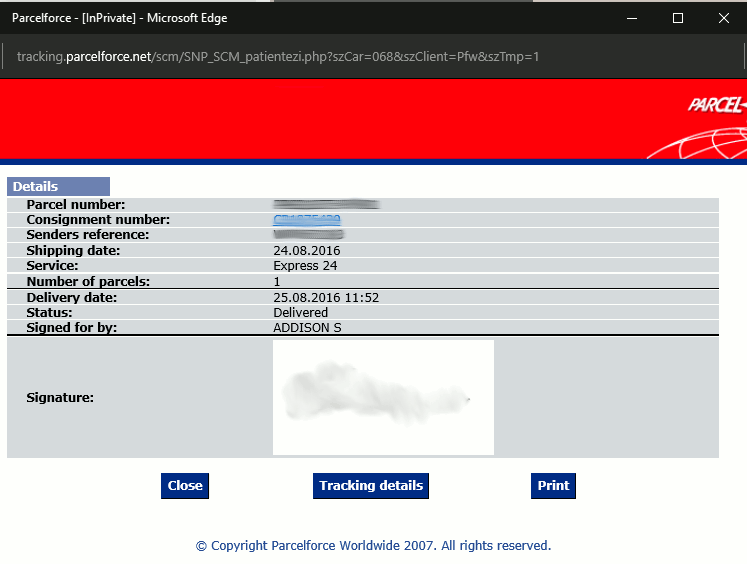Viewport: 747px width, 564px height.
Task: Click the window title Parcelforce InPrivate
Action: click(120, 18)
